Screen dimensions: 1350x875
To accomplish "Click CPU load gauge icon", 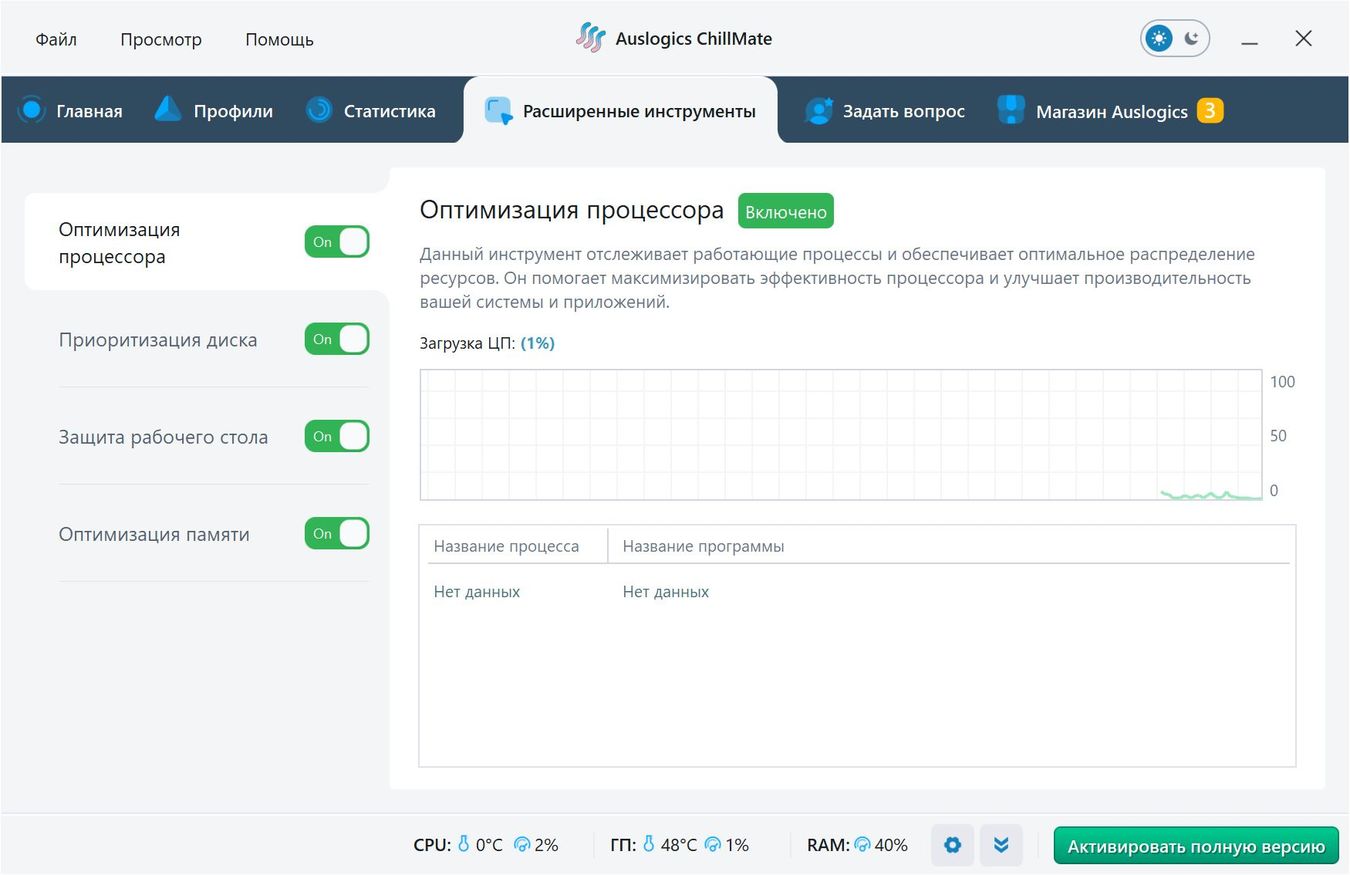I will [521, 845].
